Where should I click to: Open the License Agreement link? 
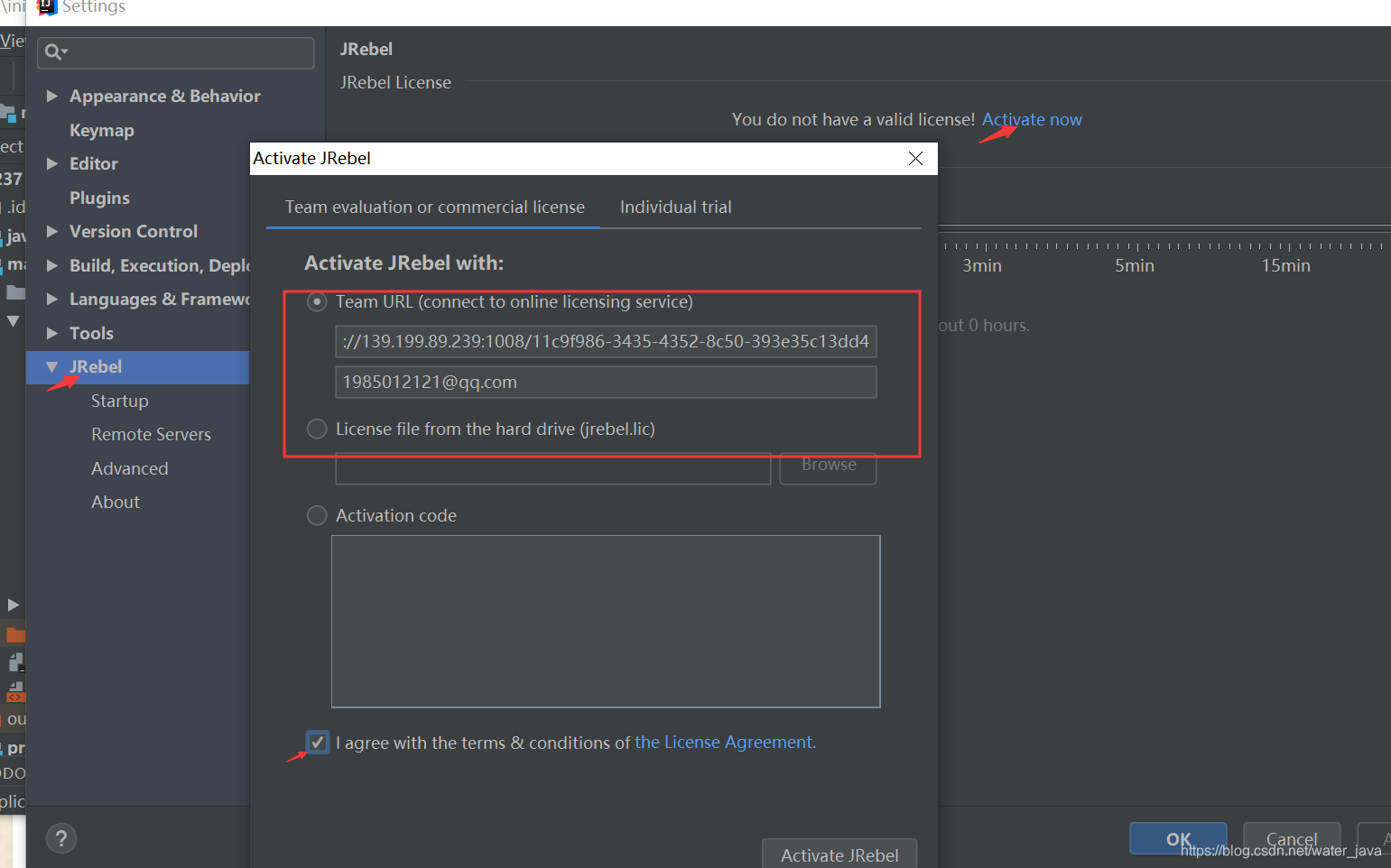coord(725,743)
